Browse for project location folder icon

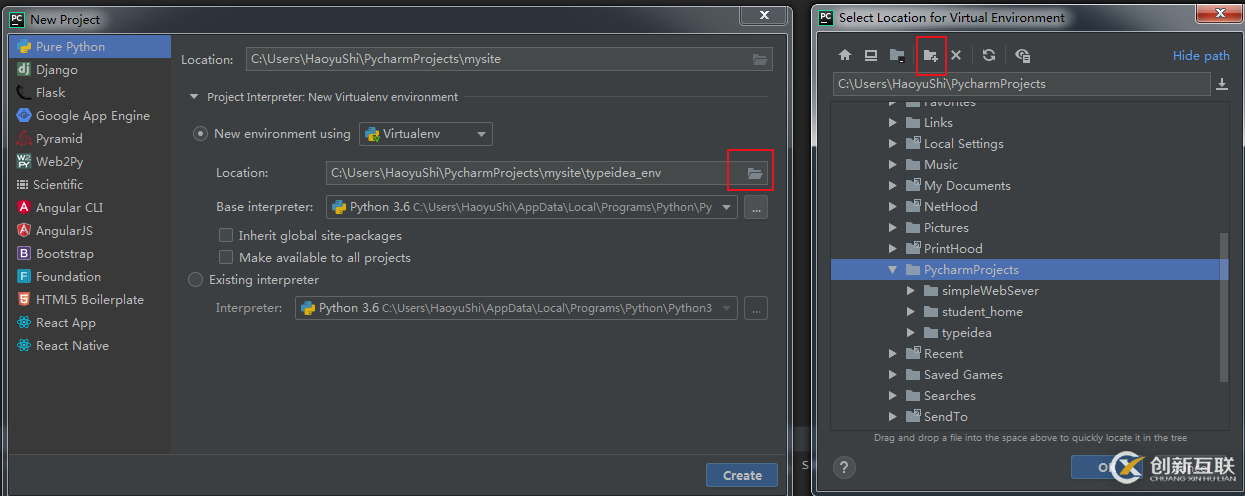tap(760, 59)
